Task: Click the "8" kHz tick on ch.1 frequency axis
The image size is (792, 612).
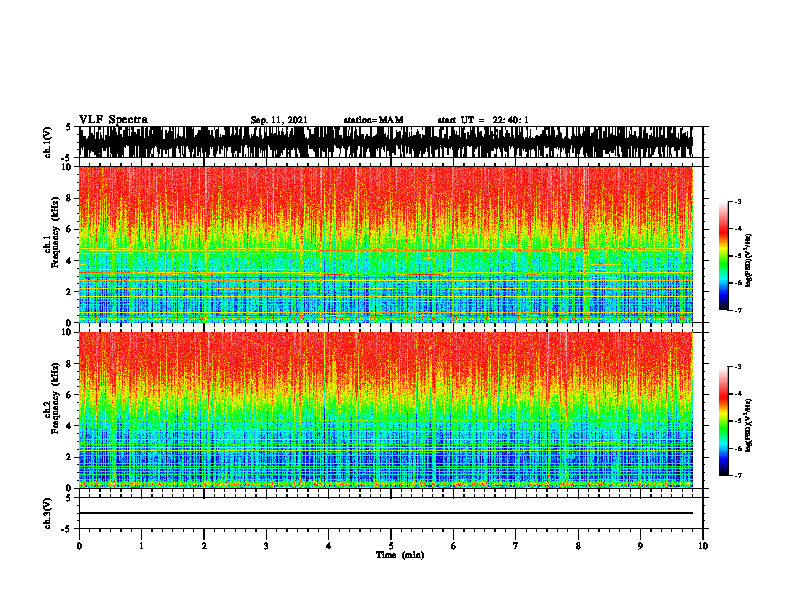Action: coord(70,198)
